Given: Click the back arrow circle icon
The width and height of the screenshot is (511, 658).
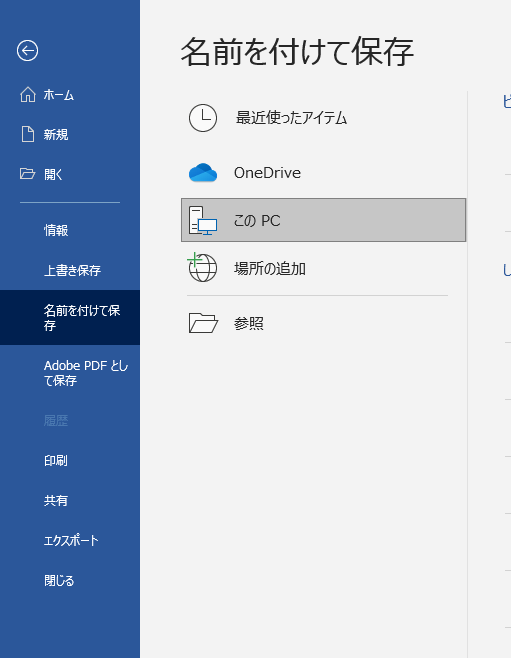Looking at the screenshot, I should click(27, 51).
